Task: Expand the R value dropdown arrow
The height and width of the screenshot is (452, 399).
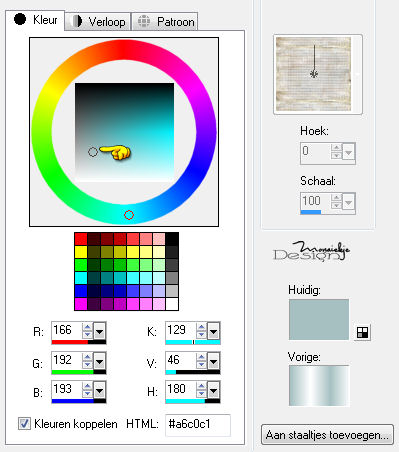Action: pos(99,331)
